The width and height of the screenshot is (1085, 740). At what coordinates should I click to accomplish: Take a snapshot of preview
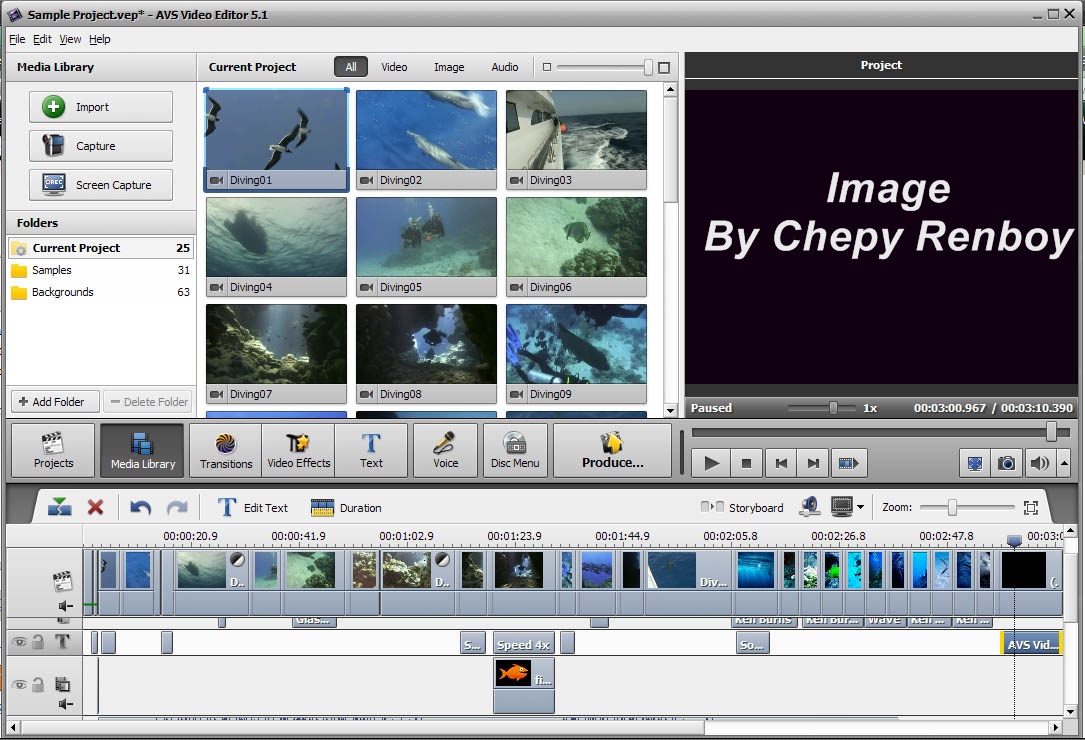(1007, 463)
